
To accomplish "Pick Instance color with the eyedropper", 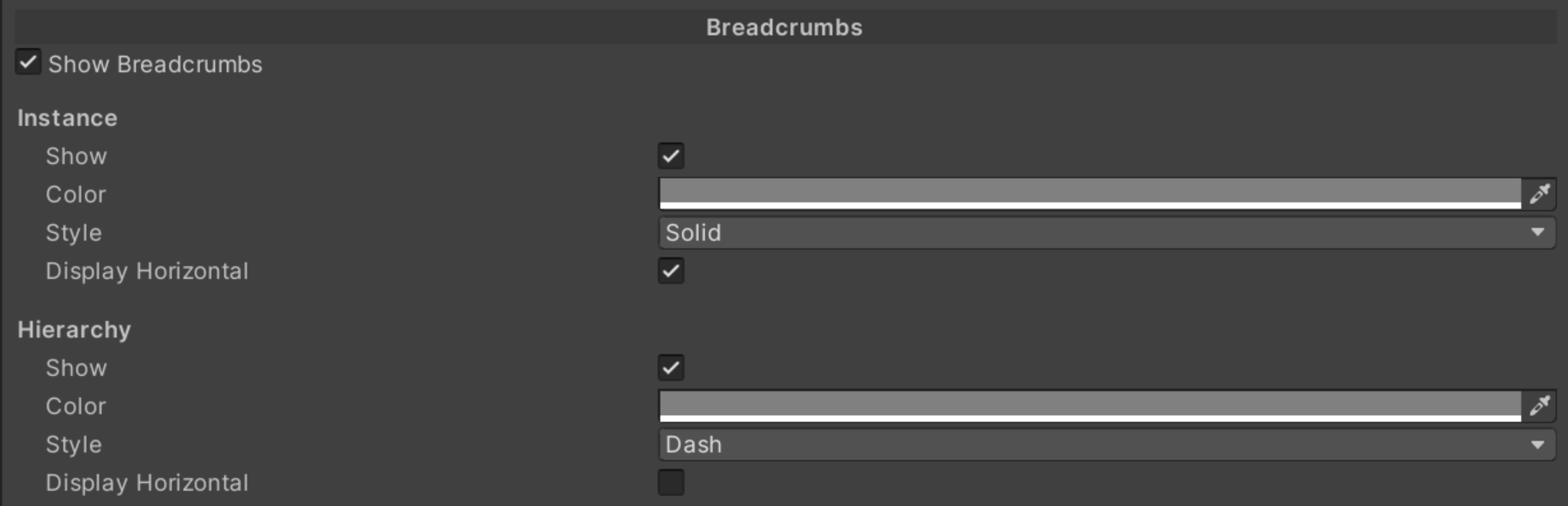I will point(1539,194).
